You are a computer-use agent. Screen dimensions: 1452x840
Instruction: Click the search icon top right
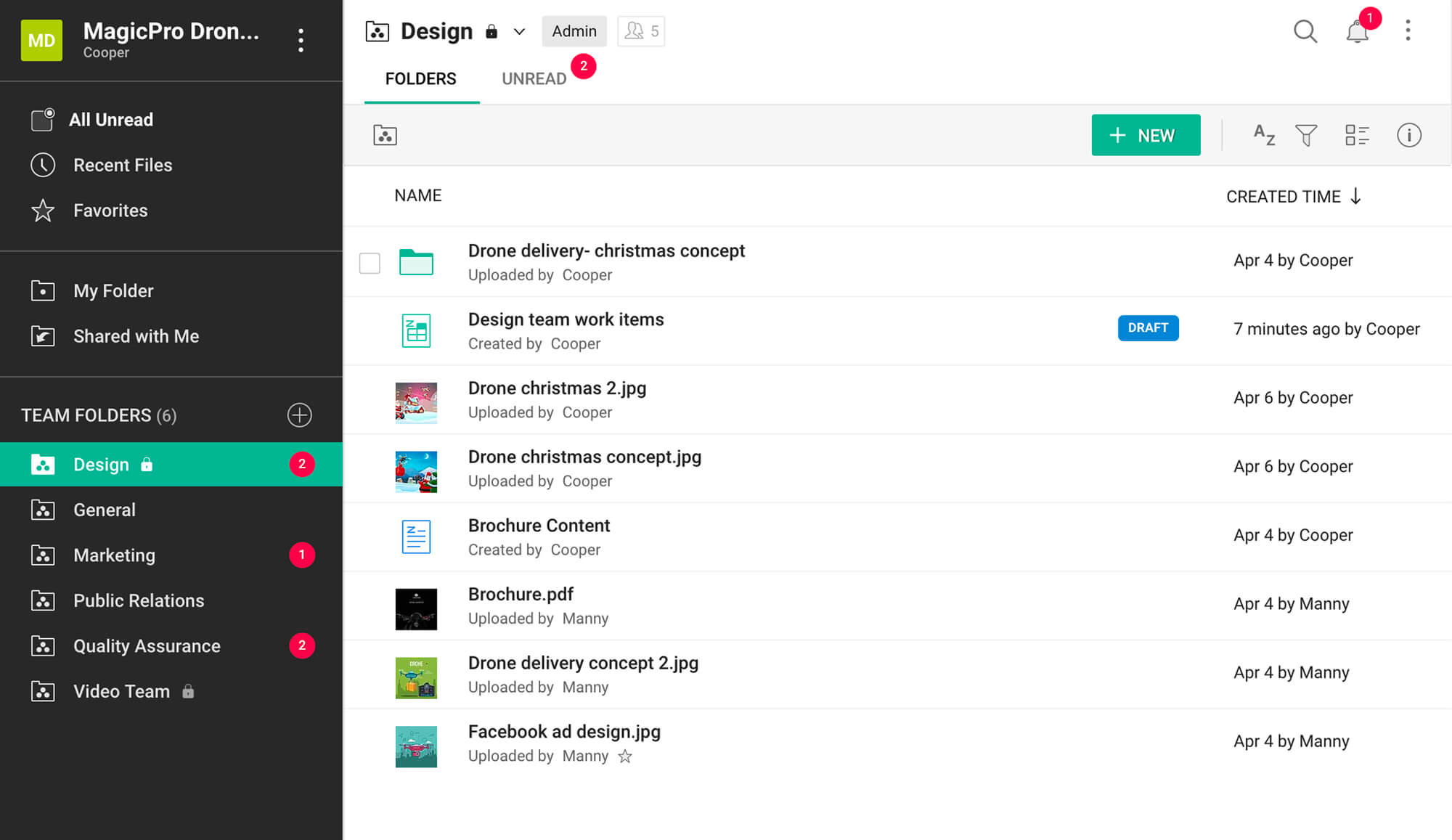click(1305, 31)
